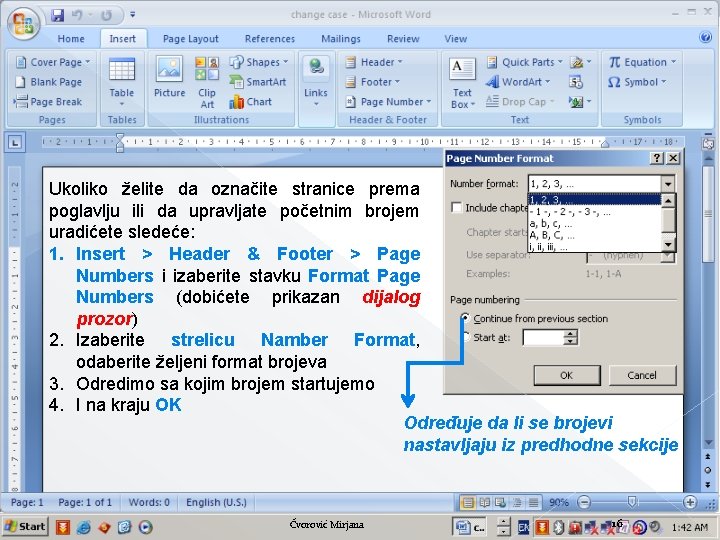Open the Number format dropdown arrow

coord(668,184)
